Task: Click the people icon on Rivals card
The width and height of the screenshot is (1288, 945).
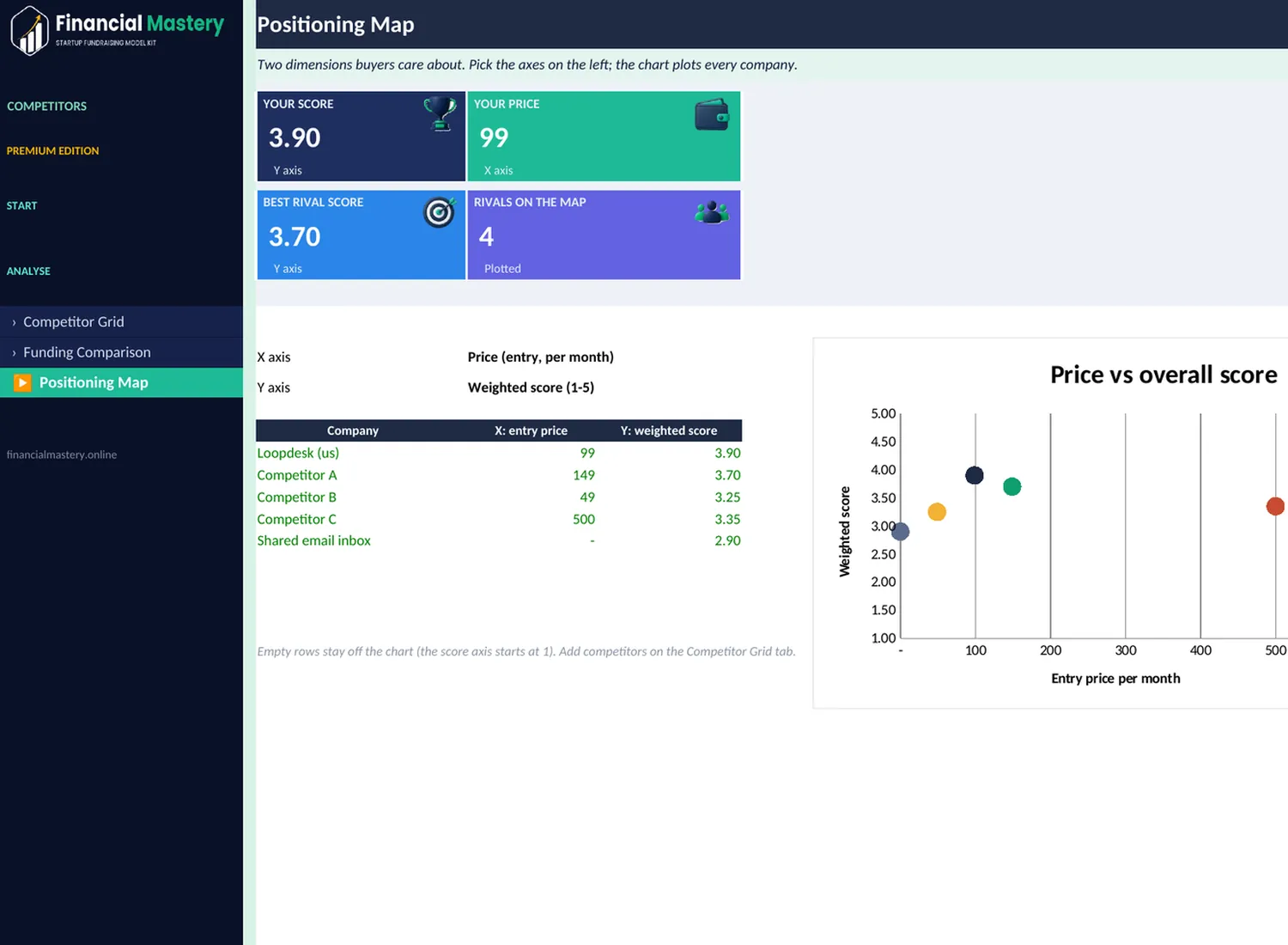Action: [712, 212]
